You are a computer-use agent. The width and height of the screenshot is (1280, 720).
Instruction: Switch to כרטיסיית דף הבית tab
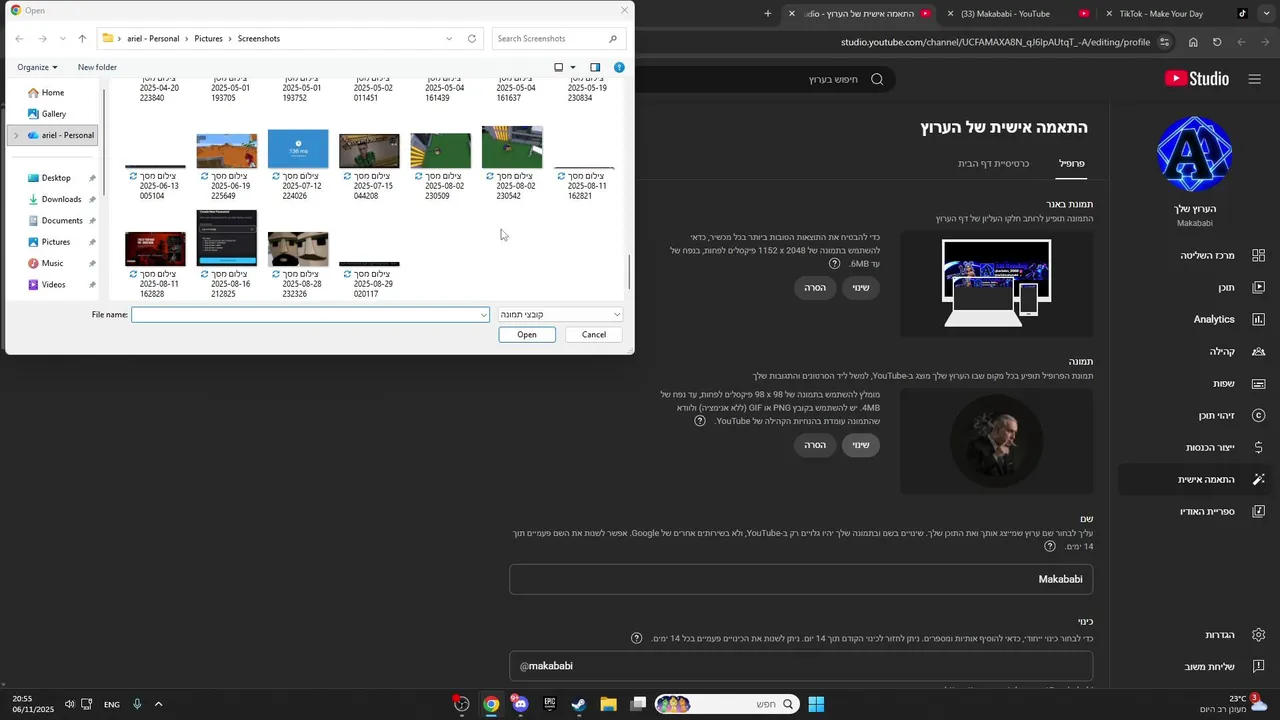(x=993, y=163)
